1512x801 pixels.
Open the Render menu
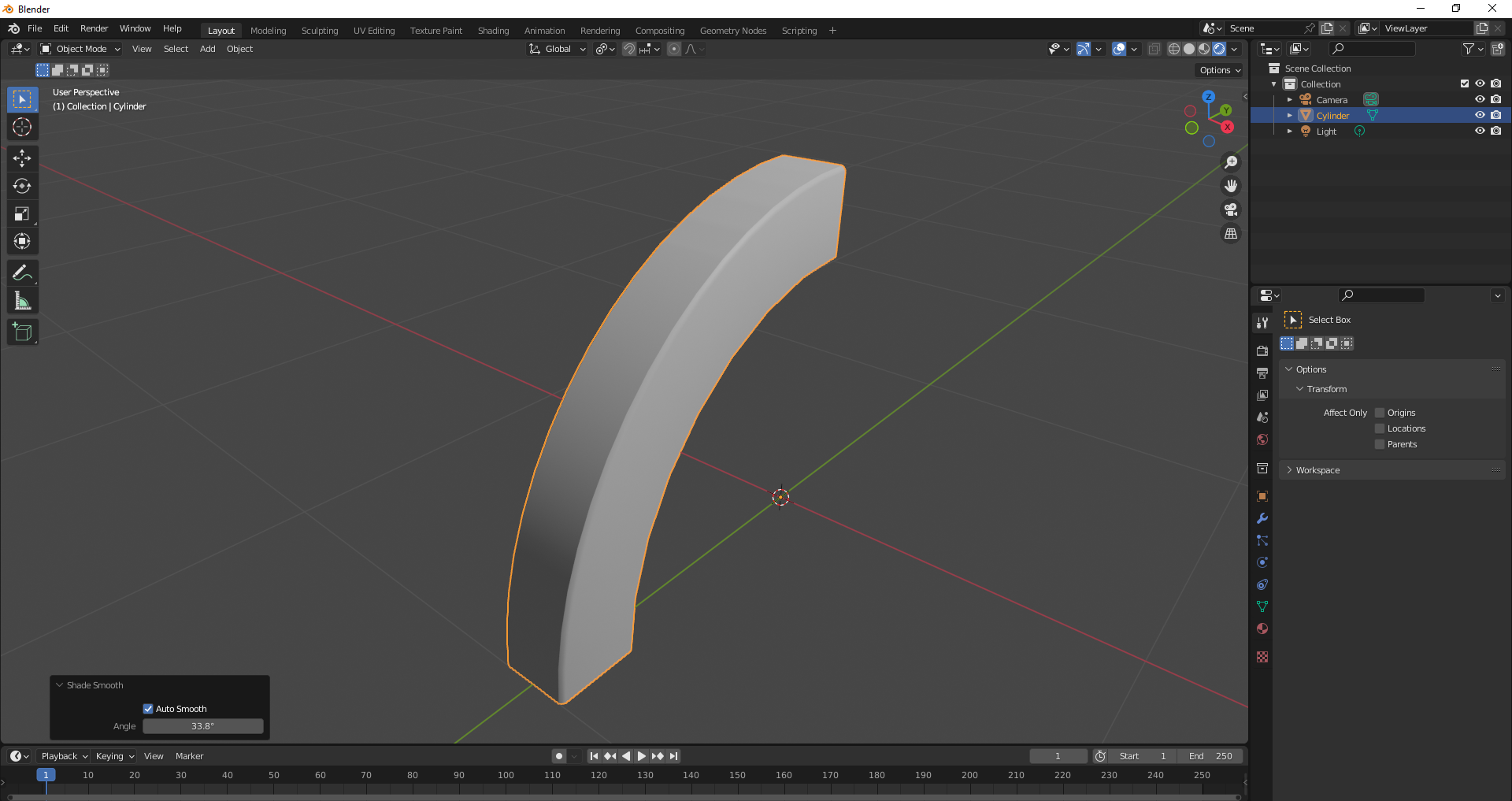click(x=94, y=28)
